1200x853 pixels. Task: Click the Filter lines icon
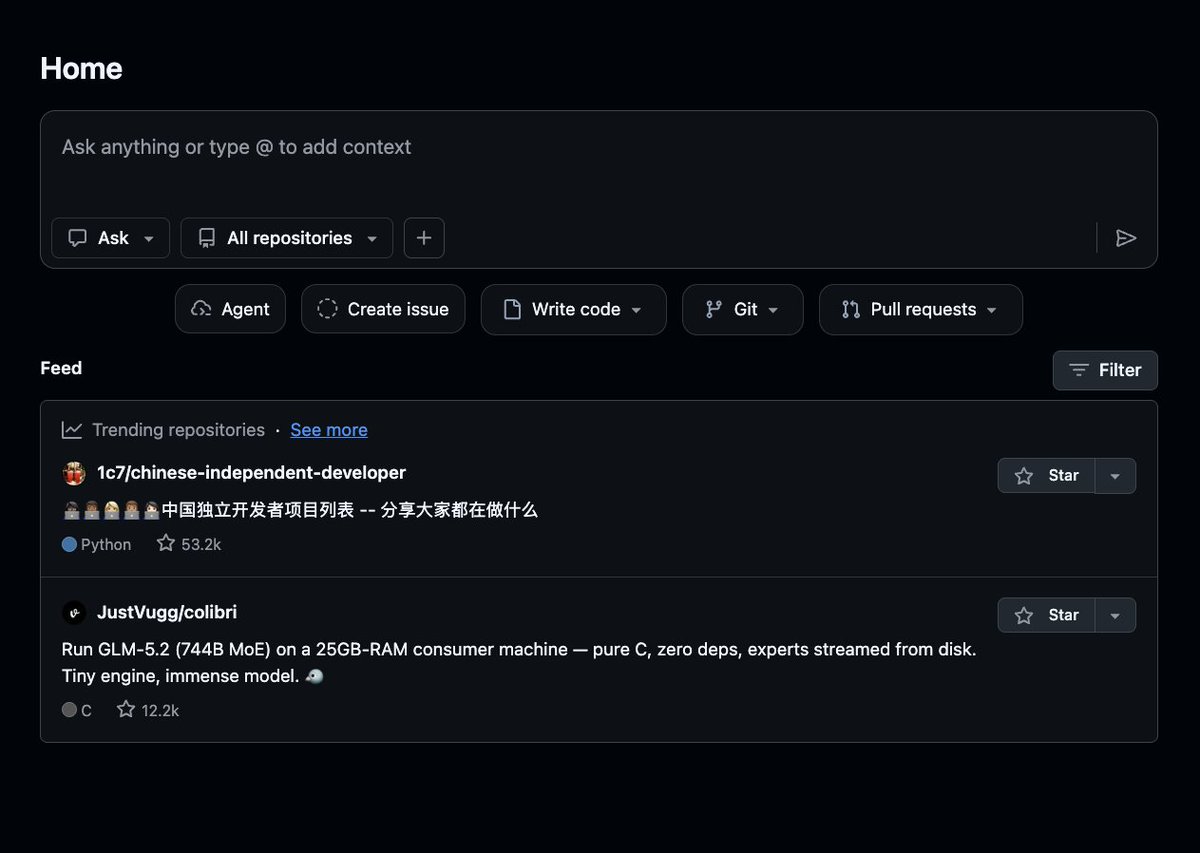click(x=1079, y=370)
